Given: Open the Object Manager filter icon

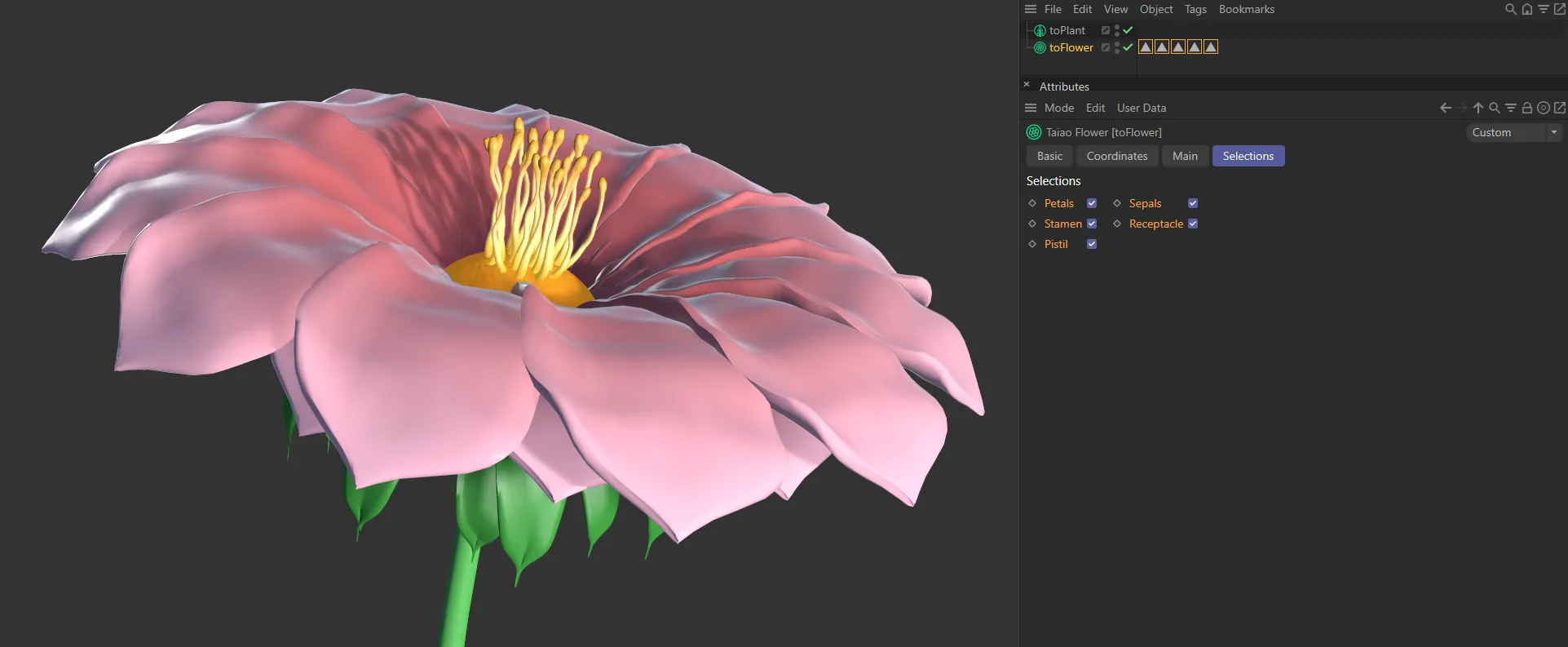Looking at the screenshot, I should click(1544, 9).
